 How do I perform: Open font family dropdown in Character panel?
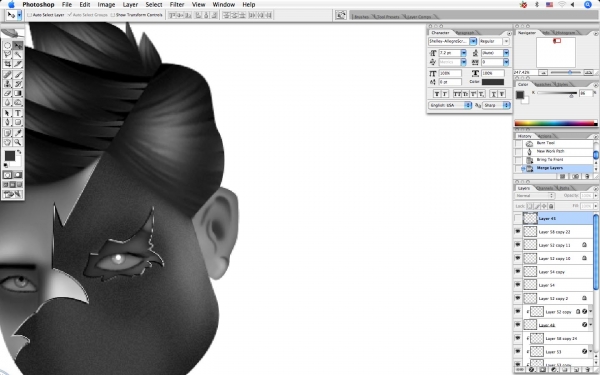[x=473, y=41]
